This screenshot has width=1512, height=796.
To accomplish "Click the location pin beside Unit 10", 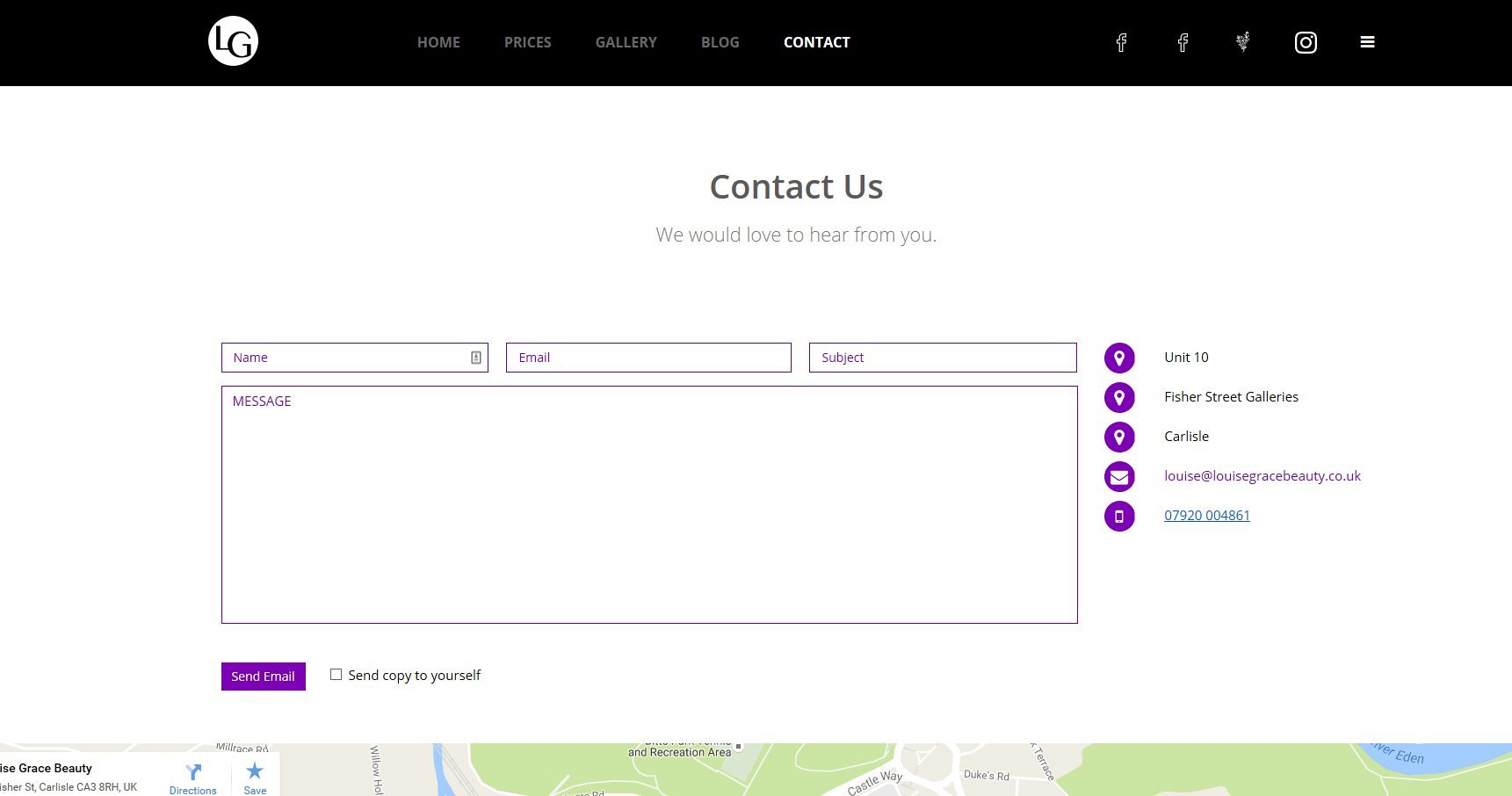I will coord(1119,358).
